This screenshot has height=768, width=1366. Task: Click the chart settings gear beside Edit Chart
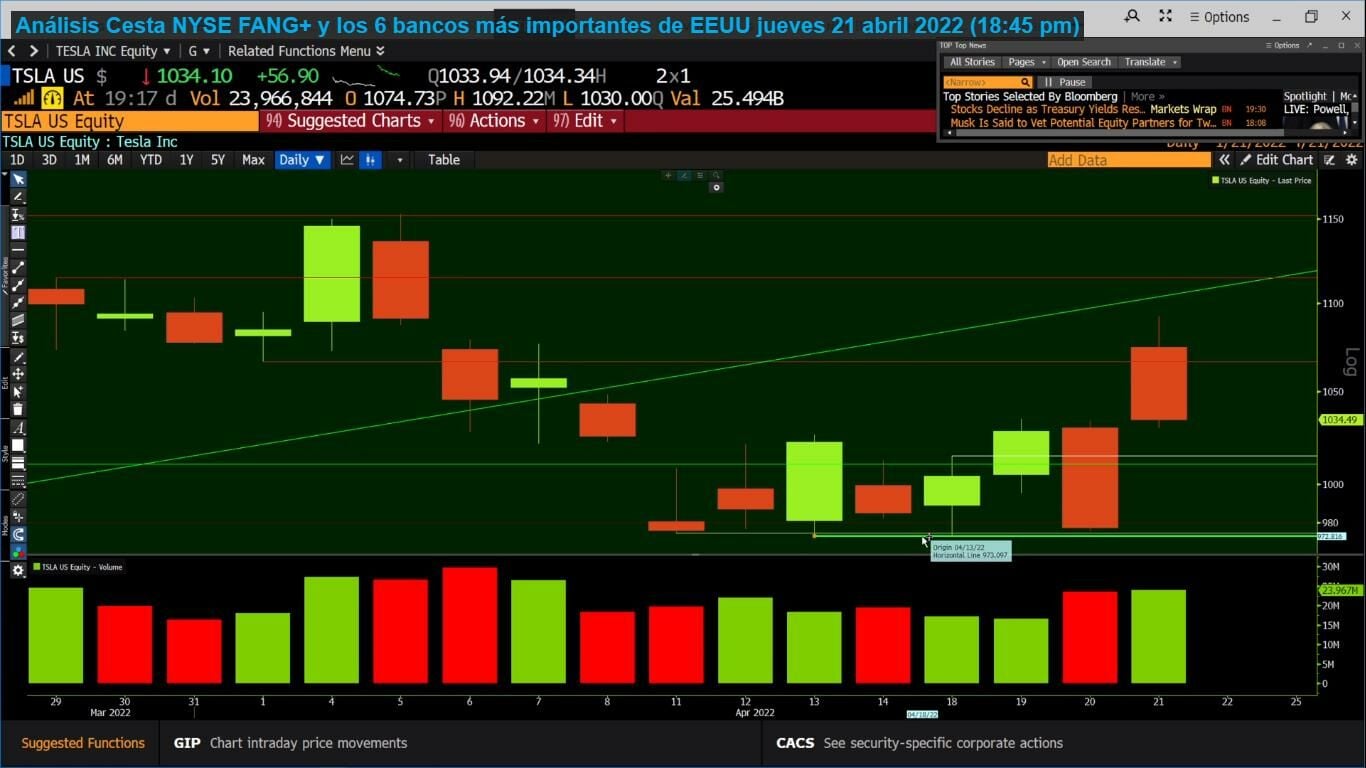click(1352, 160)
